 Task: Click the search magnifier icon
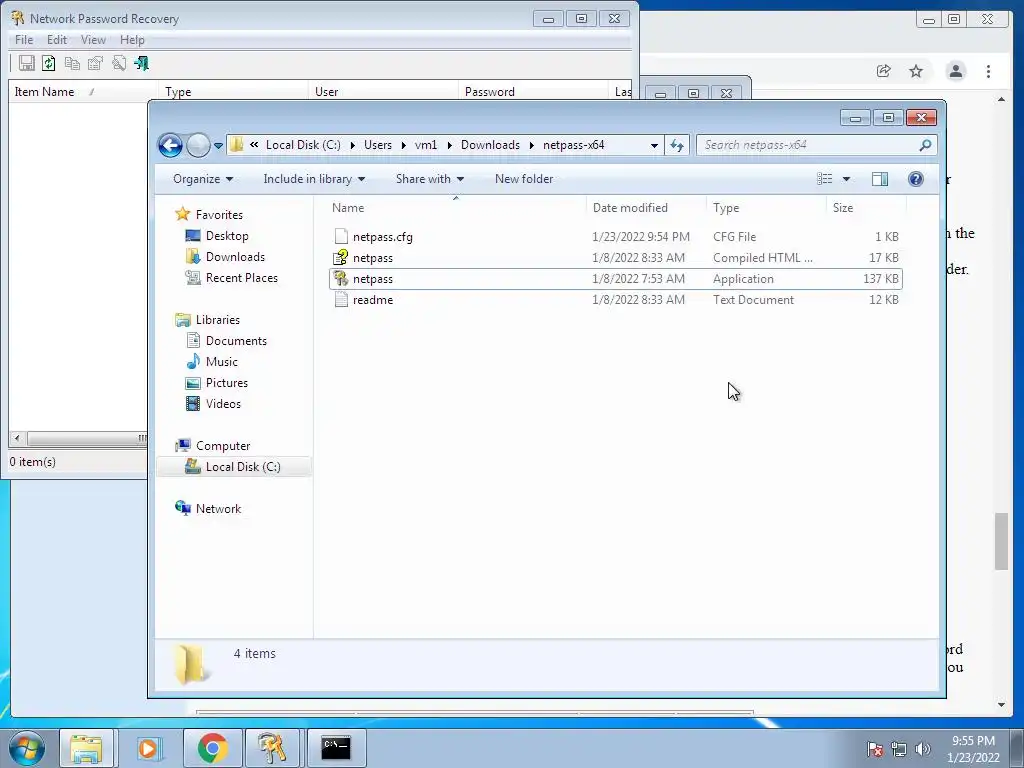coord(925,145)
